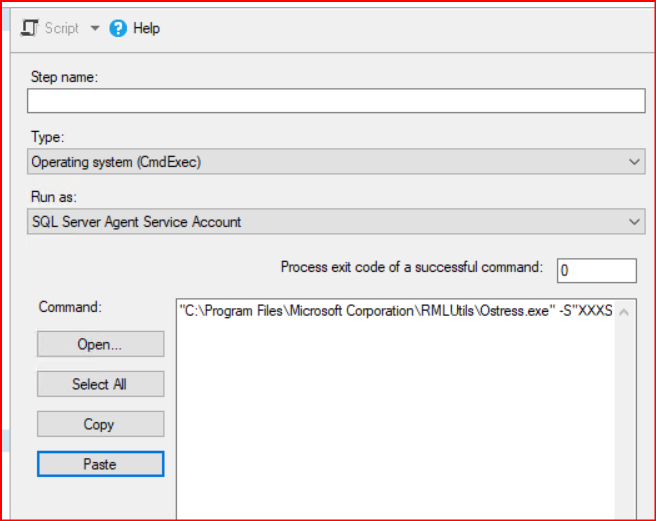
Task: Click the blue Help question mark icon
Action: [118, 28]
